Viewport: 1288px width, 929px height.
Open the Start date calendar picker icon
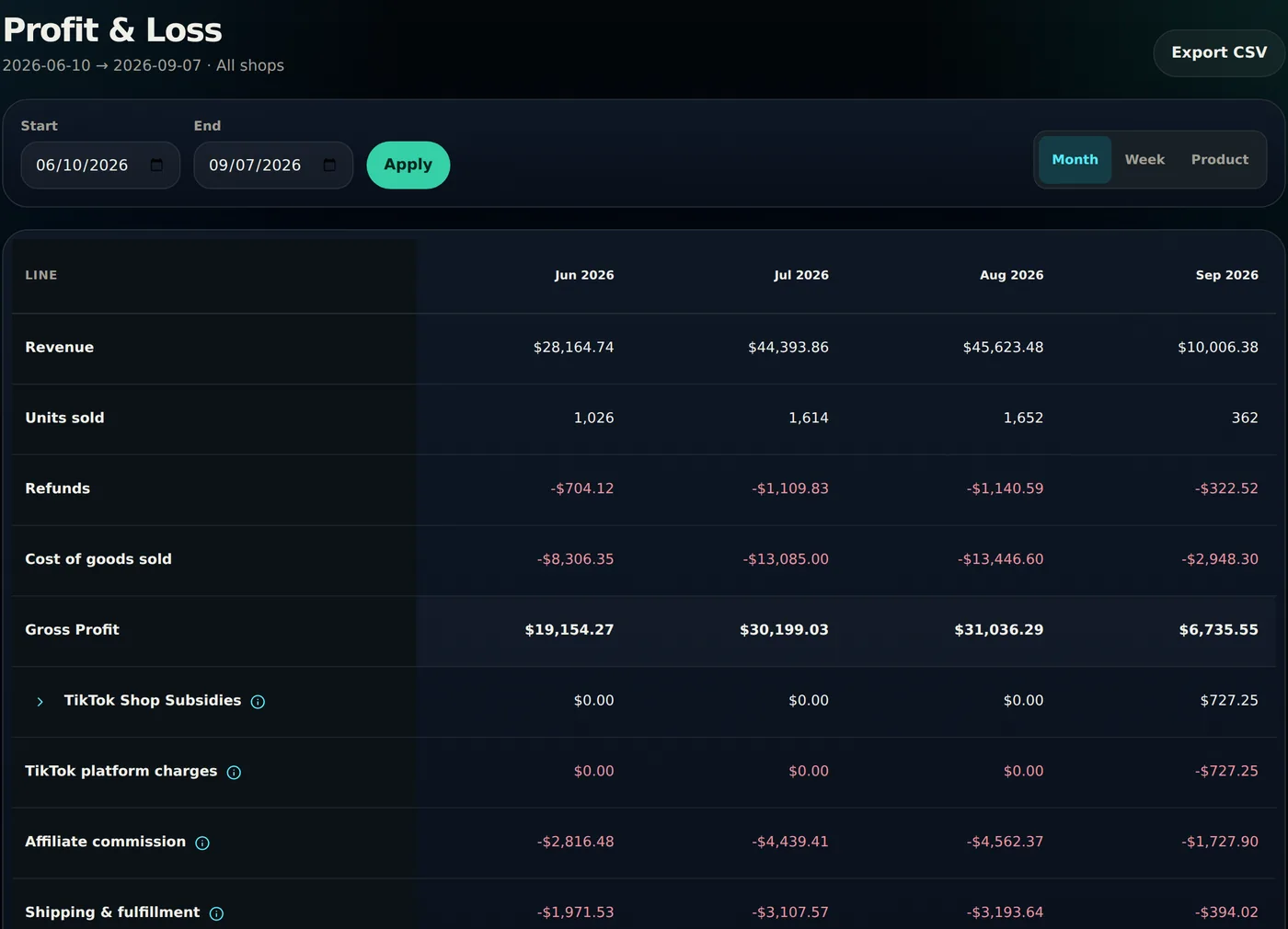click(x=156, y=166)
